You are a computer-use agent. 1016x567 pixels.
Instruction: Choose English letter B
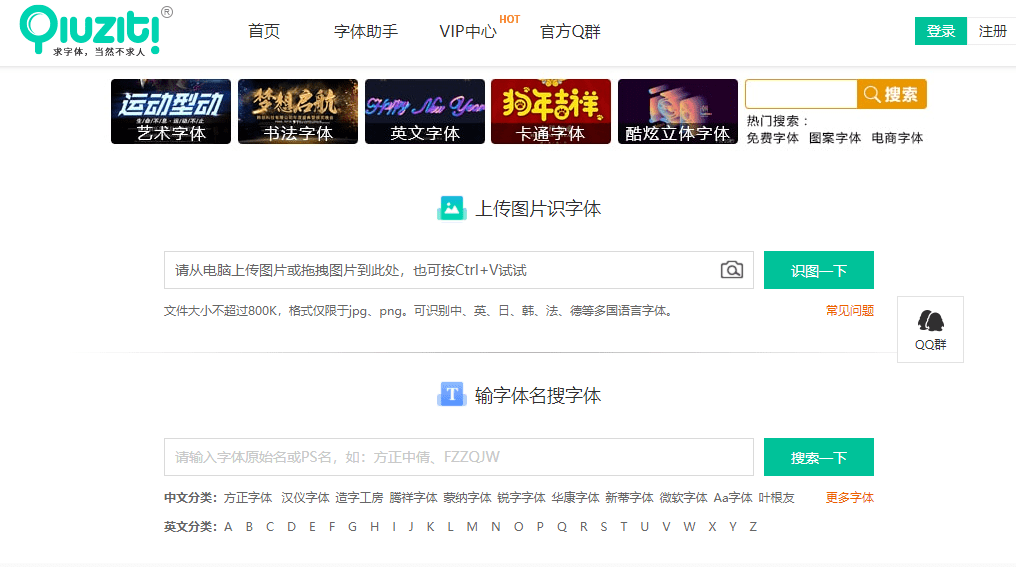(249, 527)
